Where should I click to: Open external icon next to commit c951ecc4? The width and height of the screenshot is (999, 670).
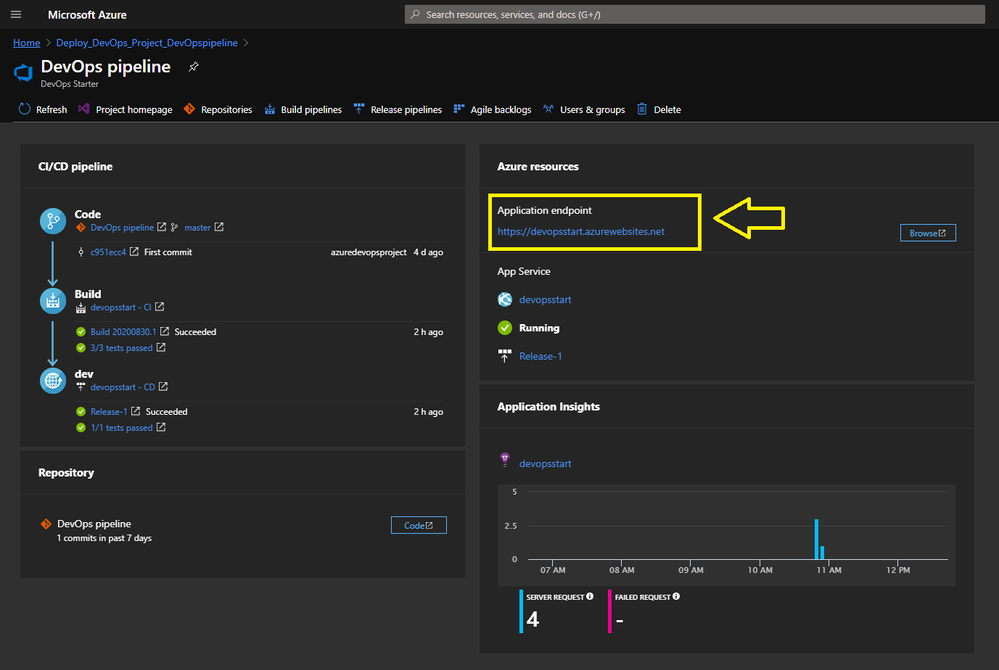(134, 252)
